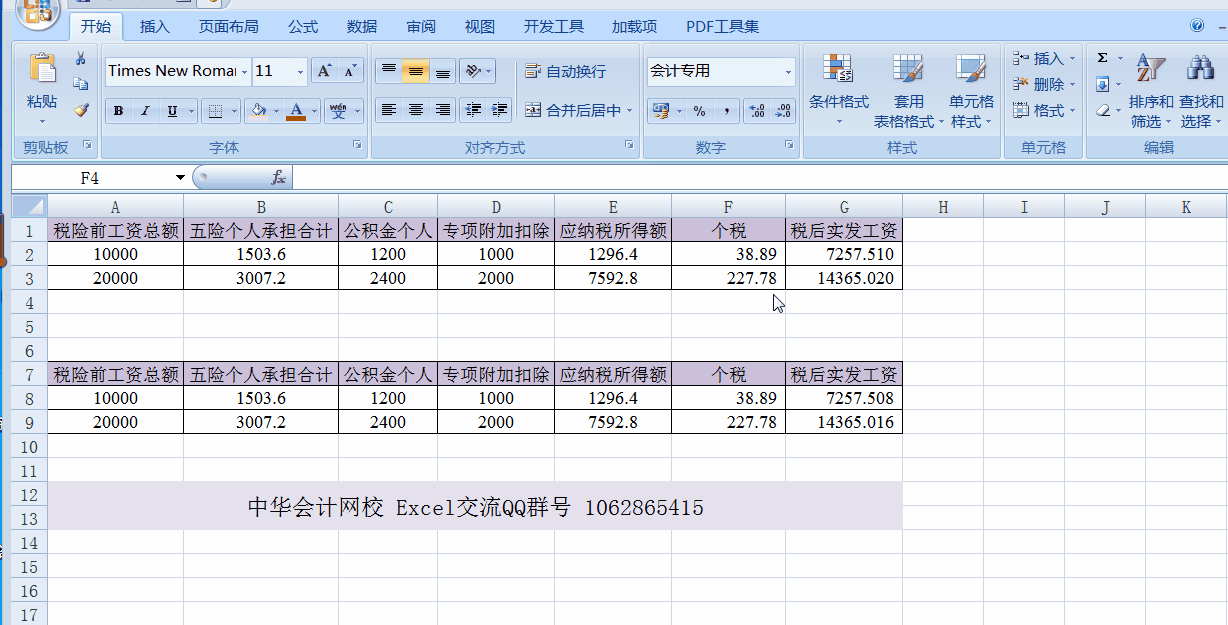Click the increase decimal icon

click(757, 110)
